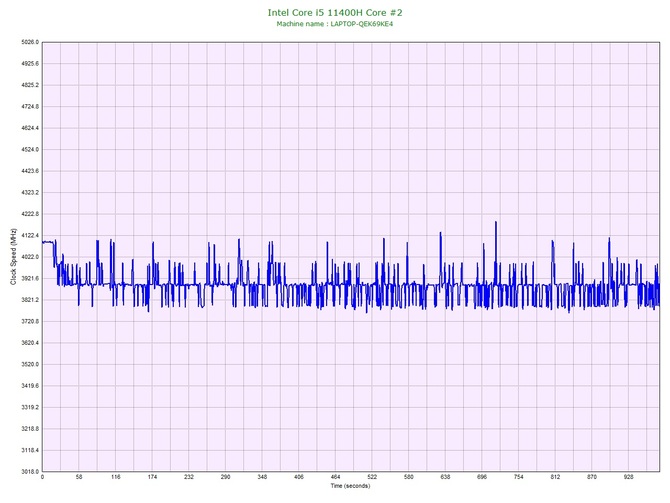Screen dimensions: 670x503
Task: Click the 3018.0 y-axis value
Action: tap(30, 472)
